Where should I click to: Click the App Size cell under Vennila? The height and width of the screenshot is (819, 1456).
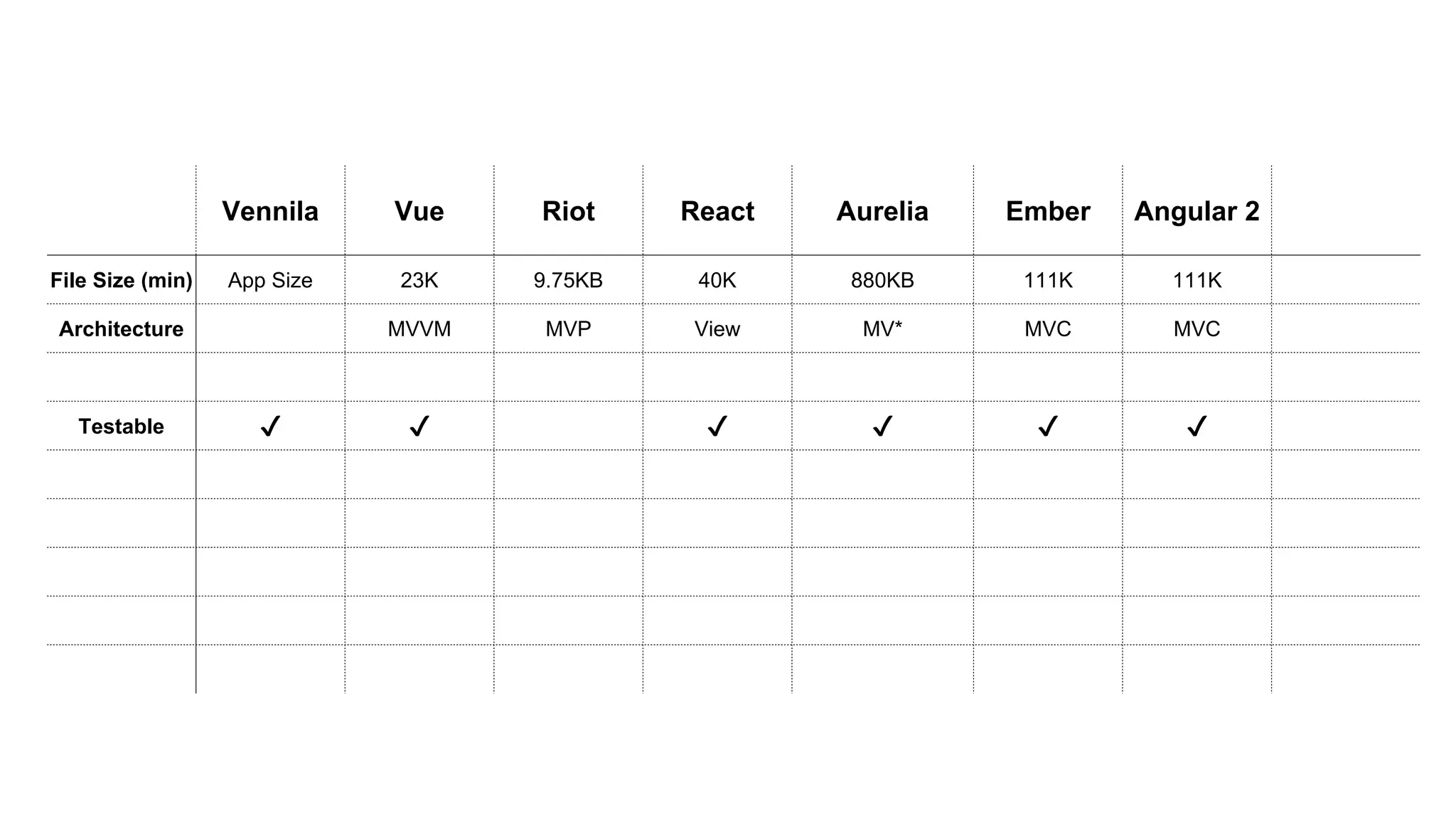click(270, 280)
